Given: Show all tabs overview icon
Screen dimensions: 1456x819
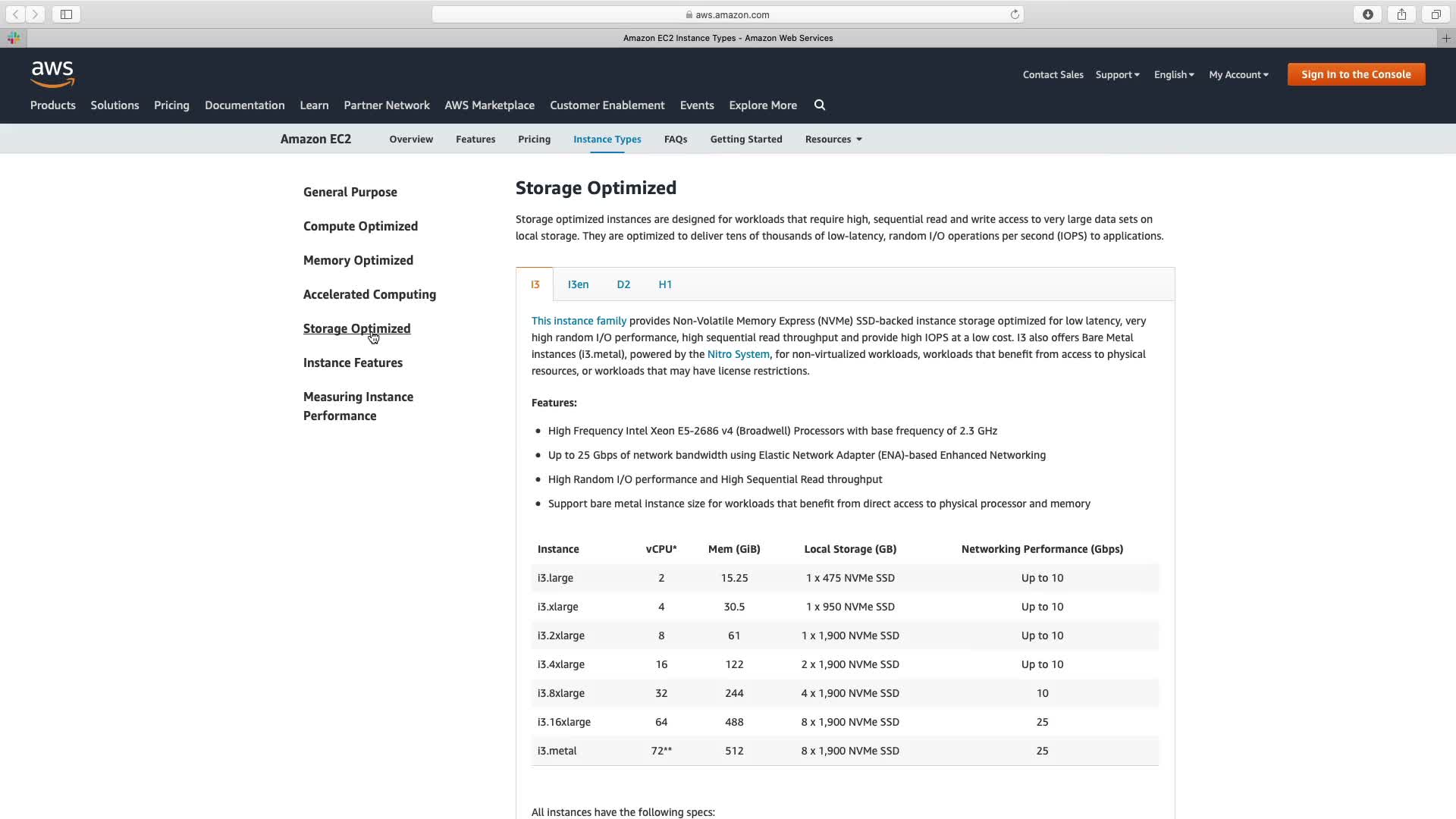Looking at the screenshot, I should (1436, 14).
